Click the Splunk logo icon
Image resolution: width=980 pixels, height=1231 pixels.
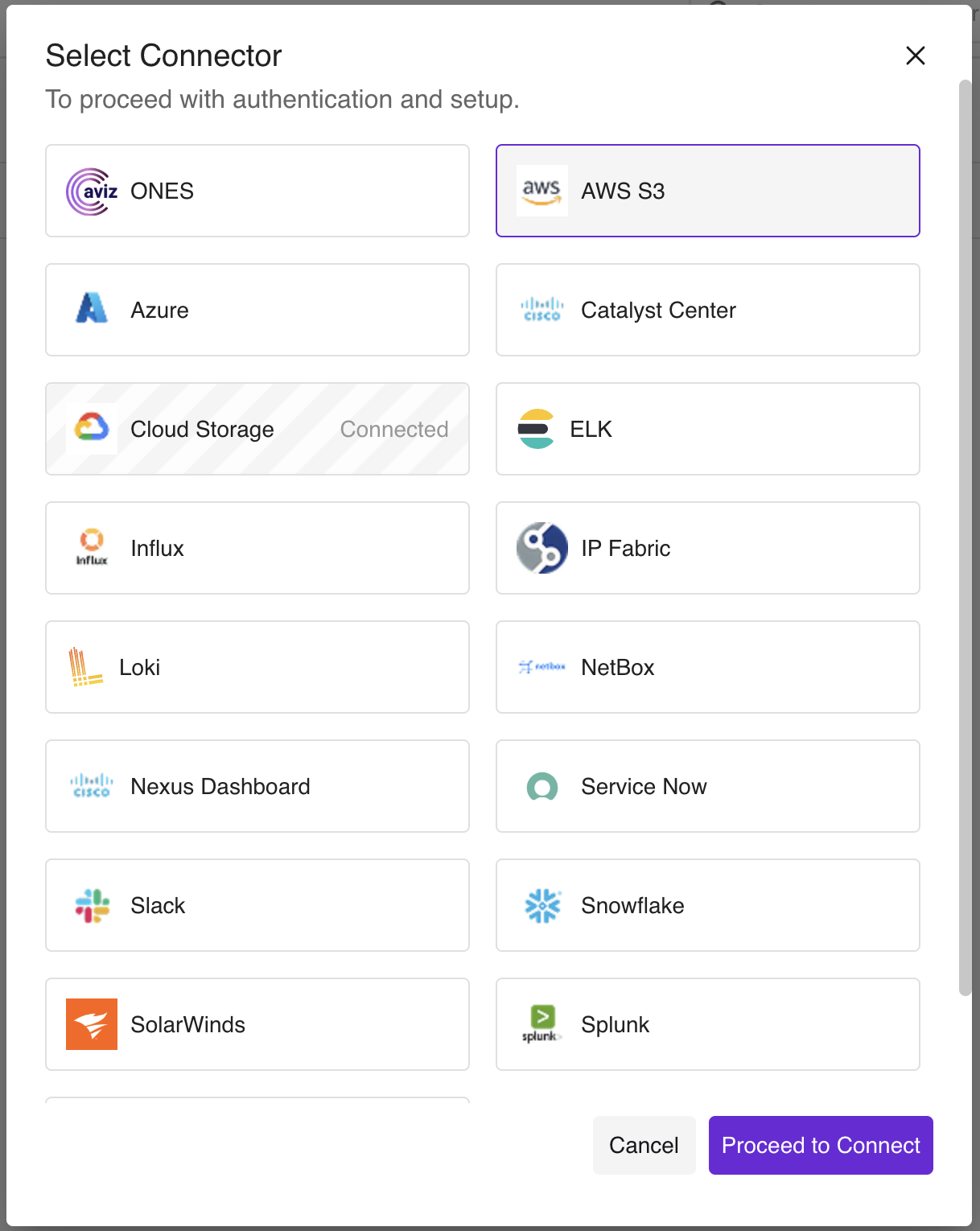coord(541,1024)
